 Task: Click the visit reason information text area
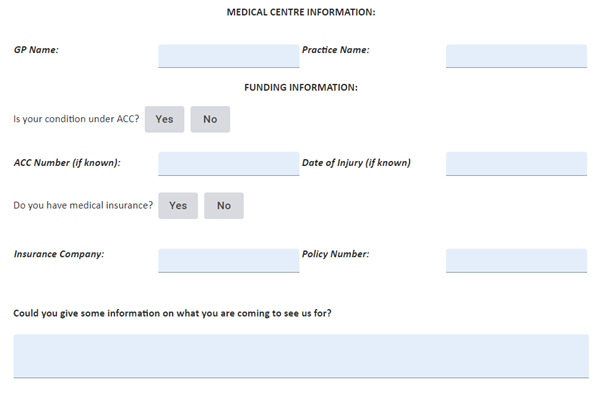click(301, 355)
